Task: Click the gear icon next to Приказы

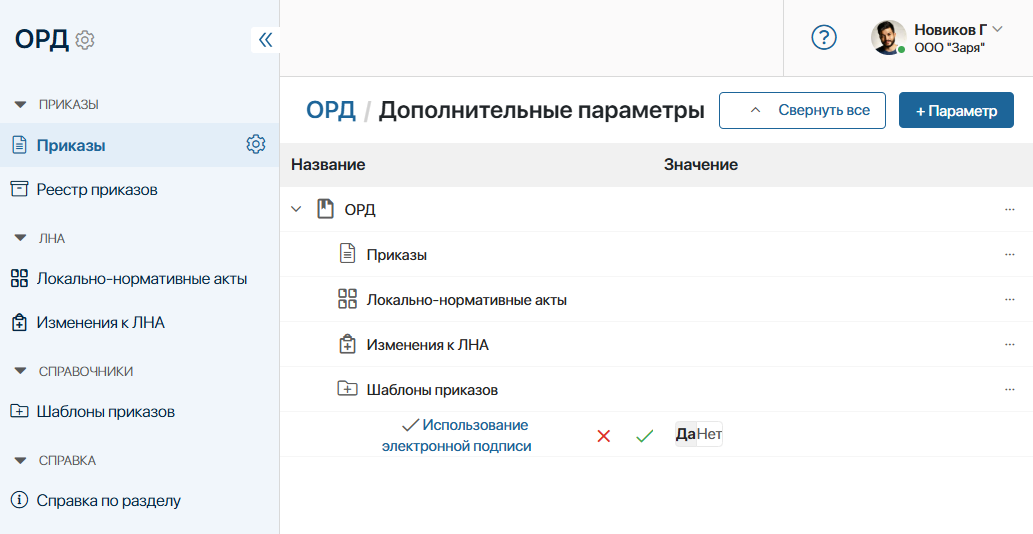Action: pyautogui.click(x=256, y=144)
